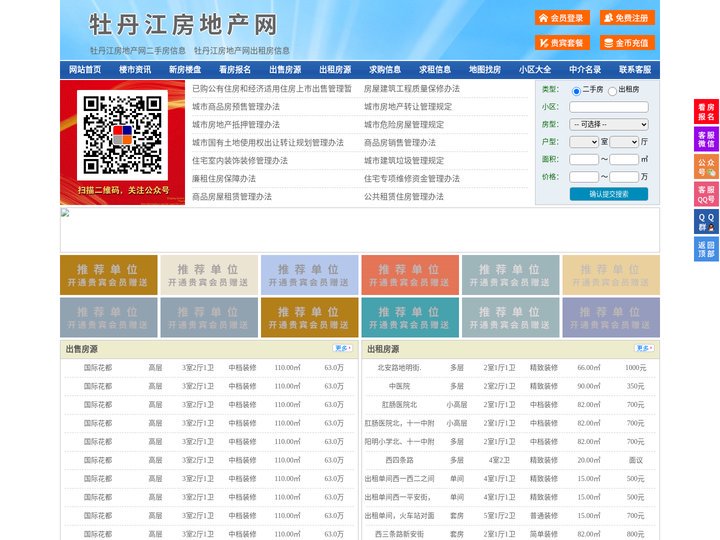Open 商品房销售管理办法 link
The width and height of the screenshot is (720, 540).
[400, 142]
